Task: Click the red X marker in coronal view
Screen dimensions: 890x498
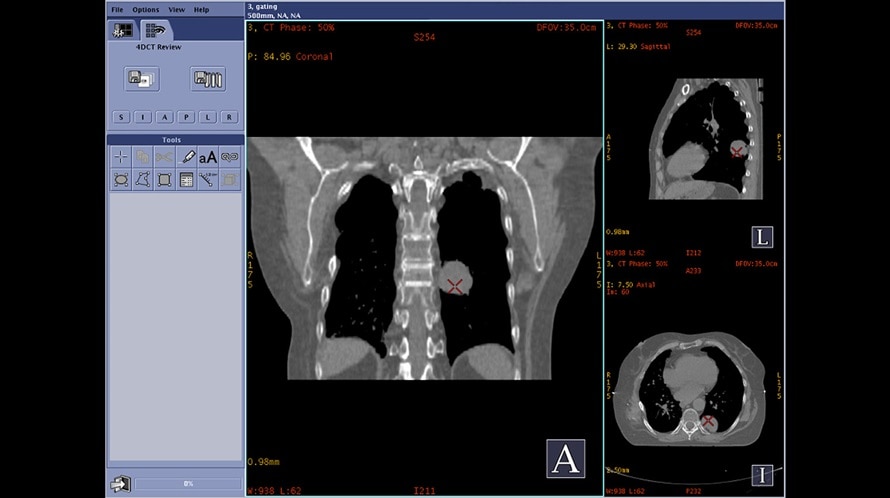Action: (x=455, y=286)
